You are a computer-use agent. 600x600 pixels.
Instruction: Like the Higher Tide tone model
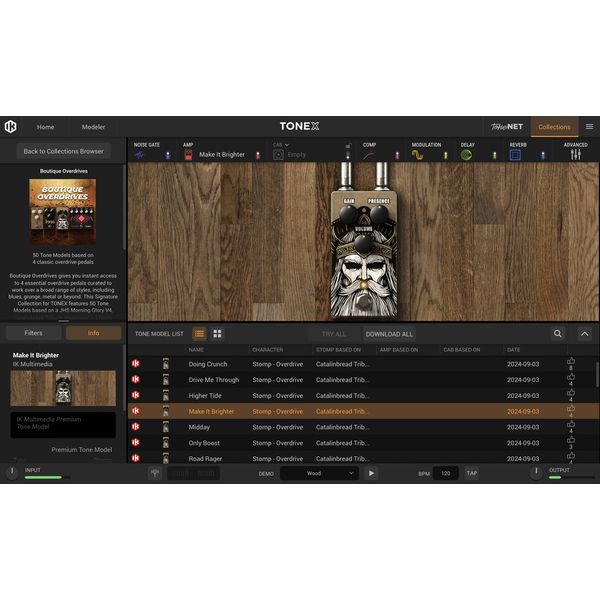click(x=571, y=393)
